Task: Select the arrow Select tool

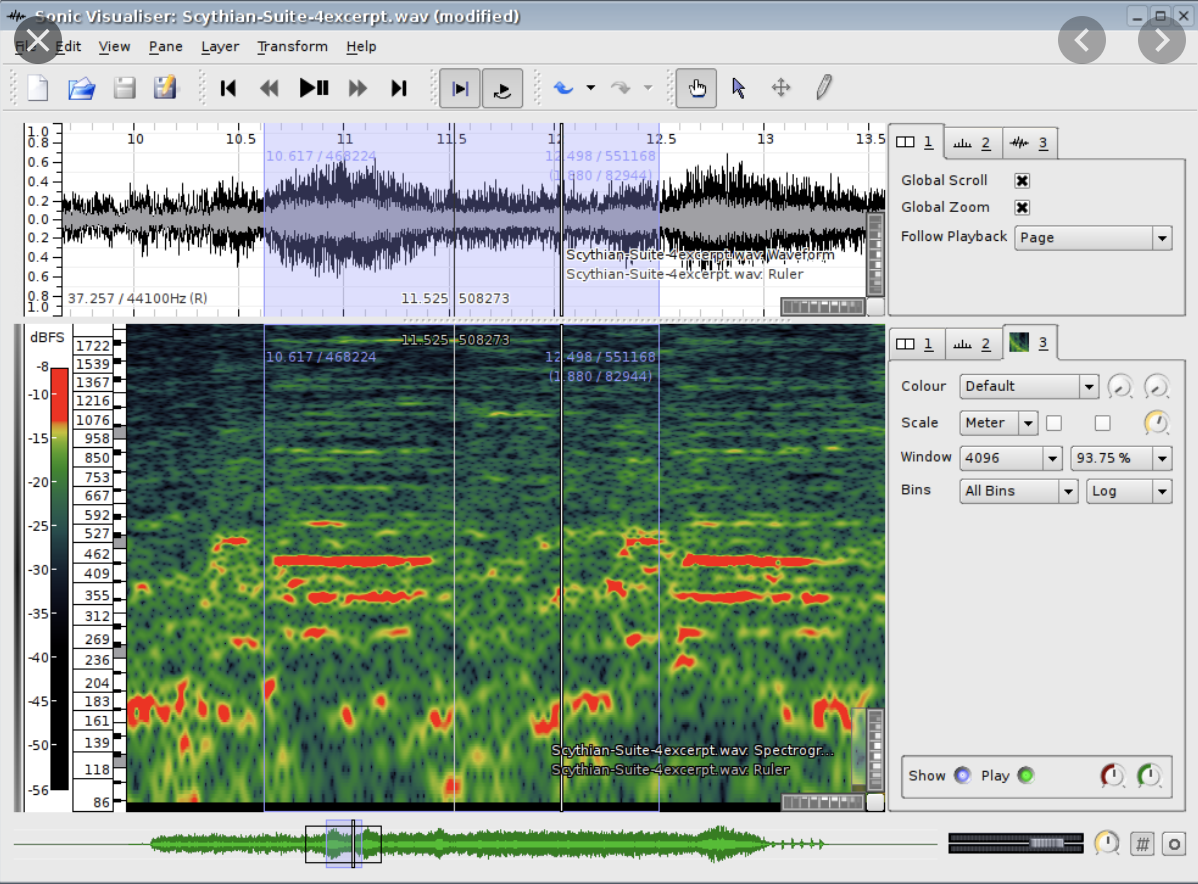Action: [739, 88]
